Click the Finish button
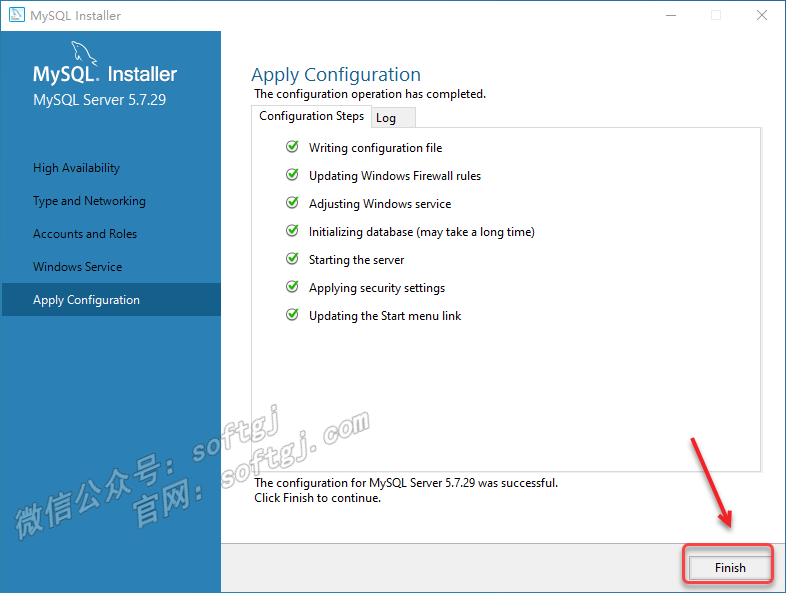This screenshot has width=786, height=593. (x=730, y=567)
